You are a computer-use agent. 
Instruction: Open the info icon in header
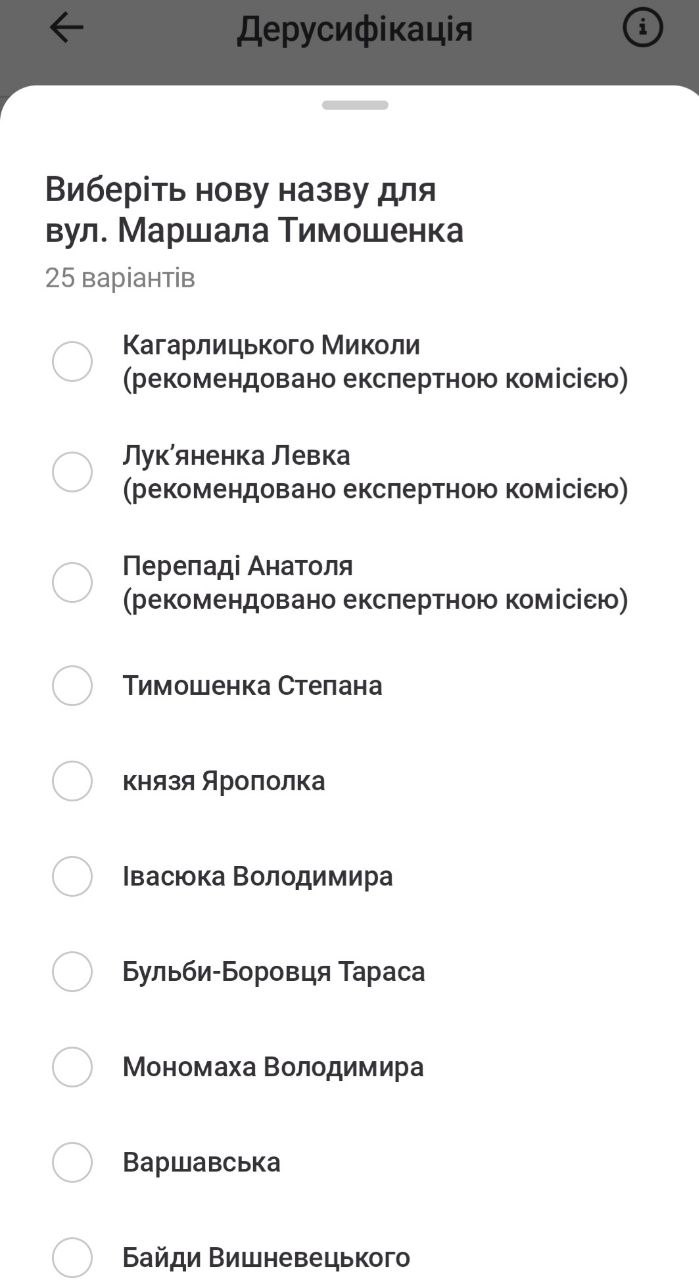(642, 28)
